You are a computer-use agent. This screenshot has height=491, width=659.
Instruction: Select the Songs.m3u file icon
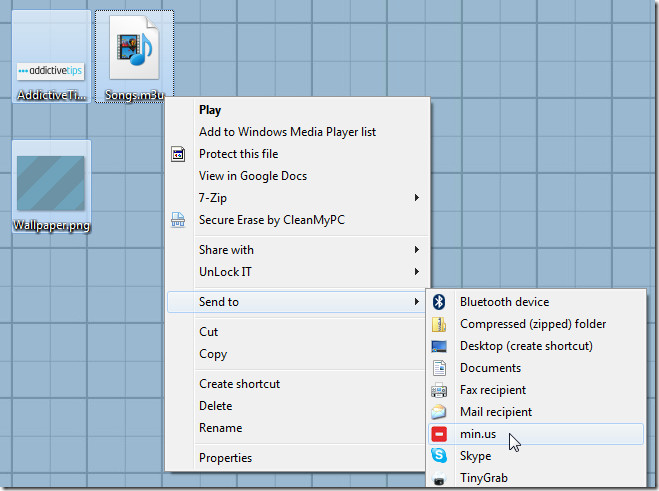click(134, 47)
